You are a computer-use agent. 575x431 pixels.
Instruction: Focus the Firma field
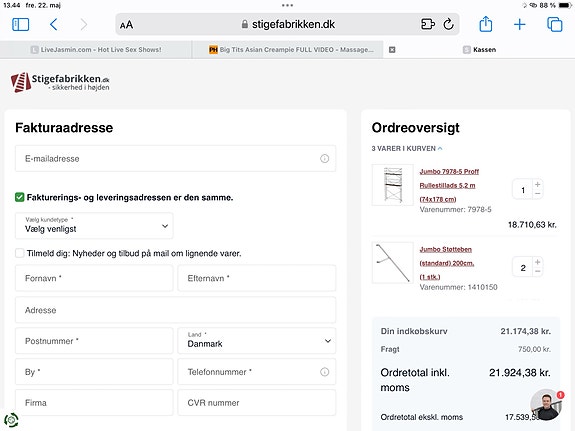pos(94,402)
